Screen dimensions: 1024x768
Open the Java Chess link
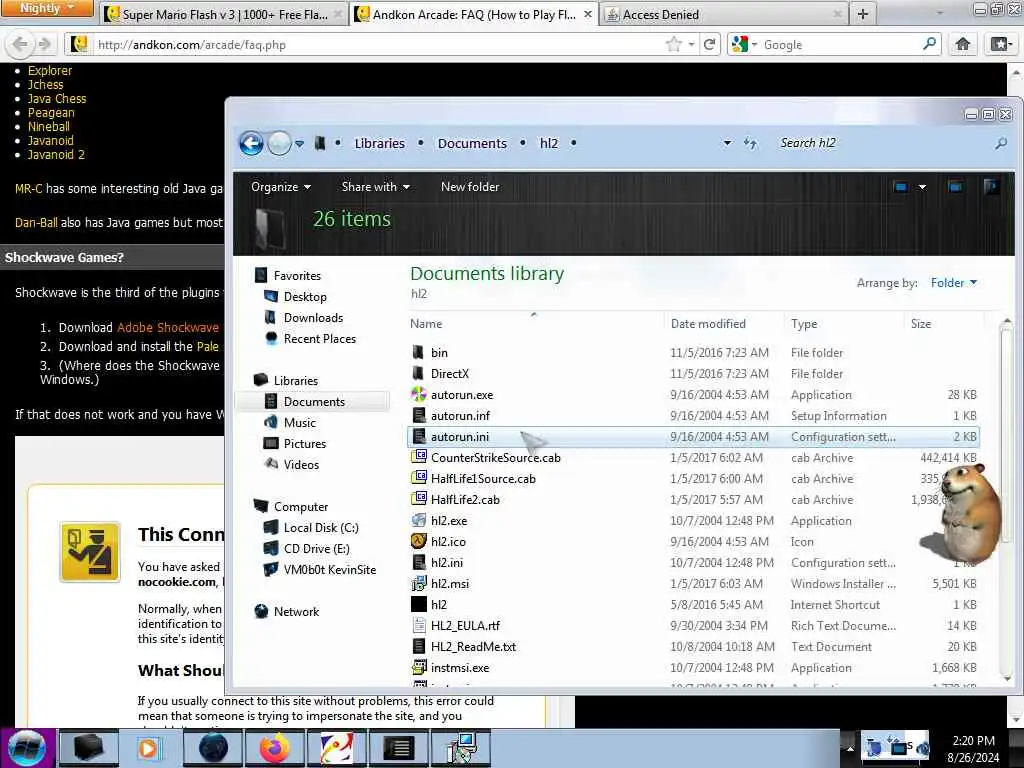[57, 99]
